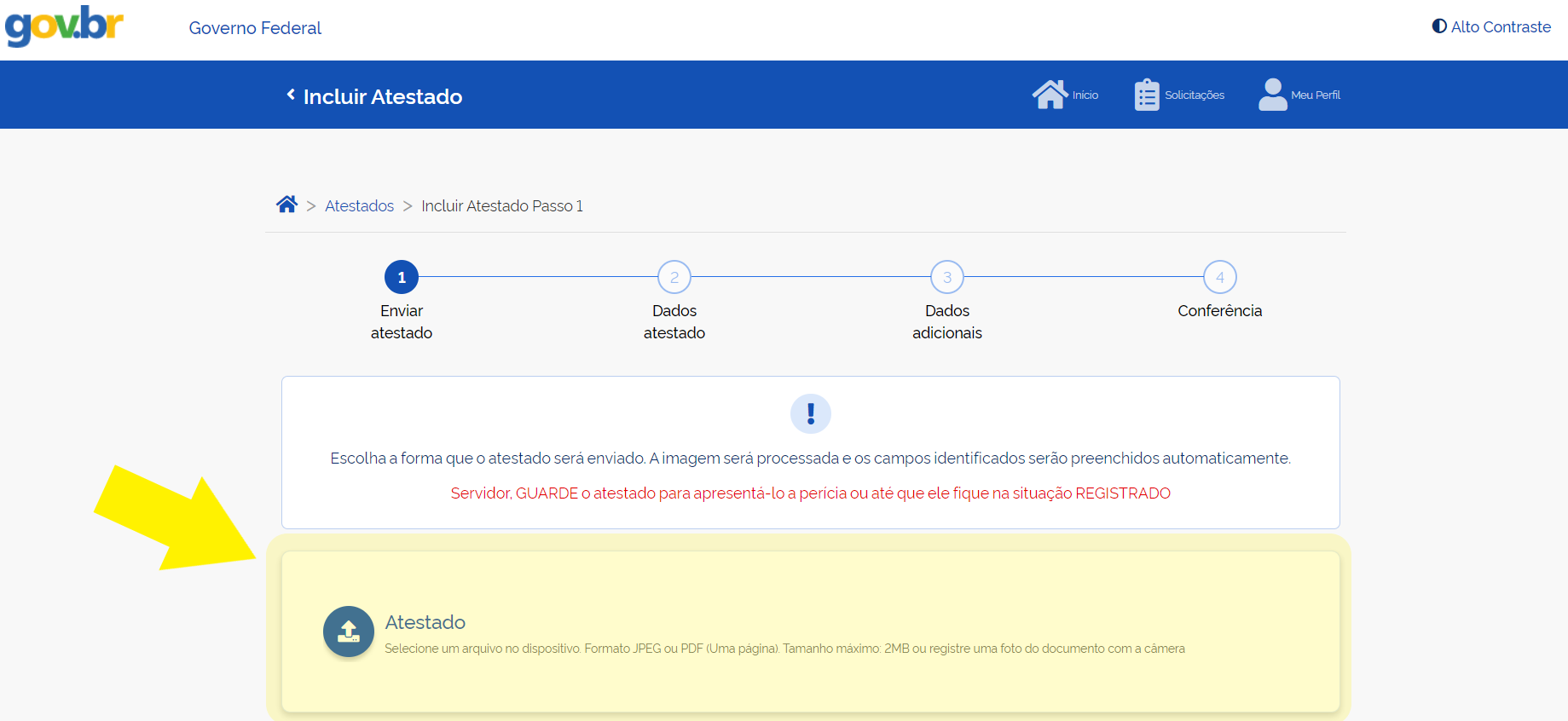Image resolution: width=1568 pixels, height=721 pixels.
Task: Open Meu Perfil user icon
Action: click(1272, 95)
